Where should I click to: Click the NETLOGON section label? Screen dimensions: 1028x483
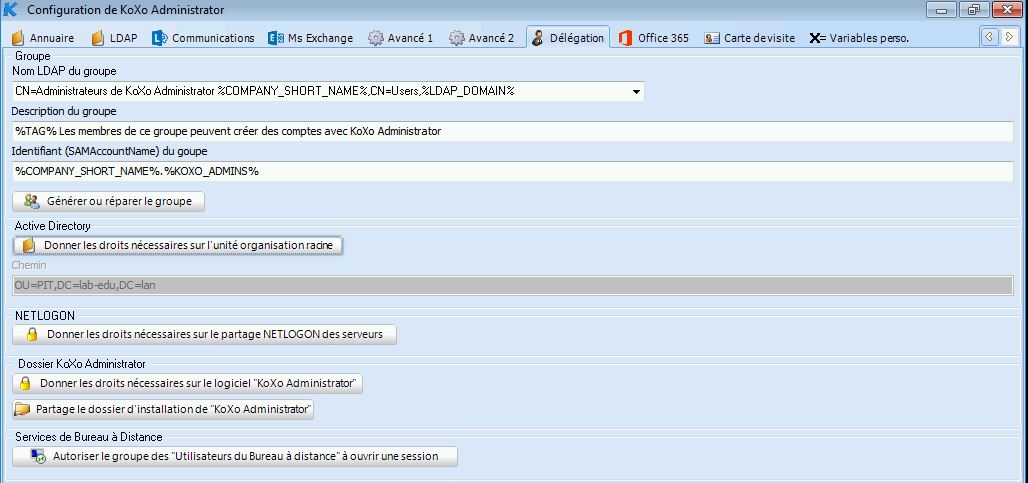[45, 316]
